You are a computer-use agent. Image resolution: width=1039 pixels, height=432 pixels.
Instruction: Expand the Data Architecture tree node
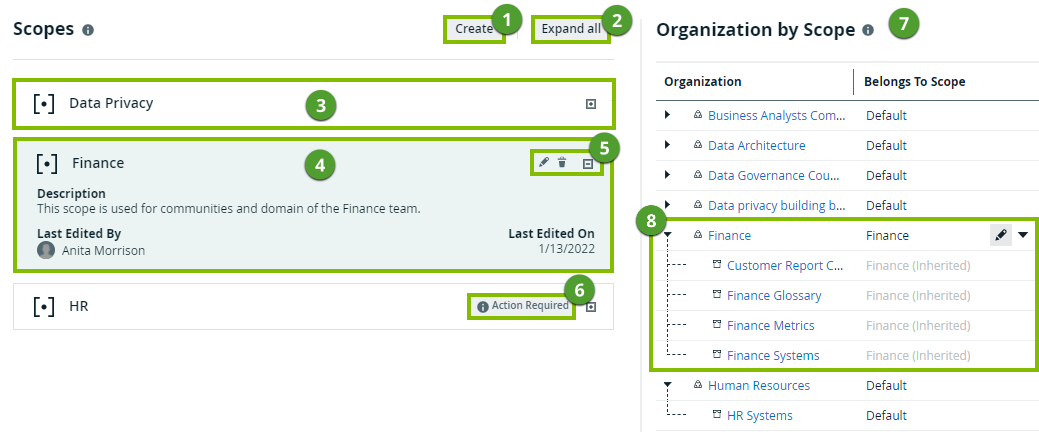668,146
